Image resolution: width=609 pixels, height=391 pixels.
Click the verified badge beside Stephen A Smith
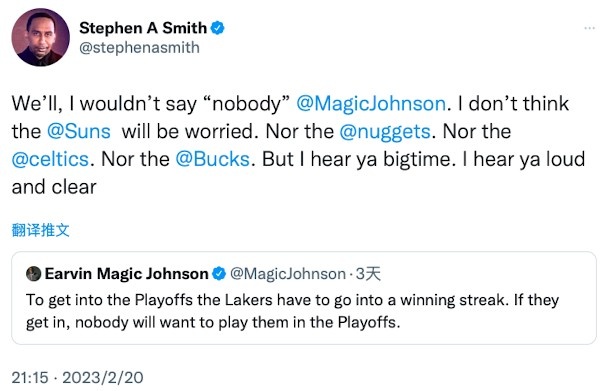[x=218, y=28]
